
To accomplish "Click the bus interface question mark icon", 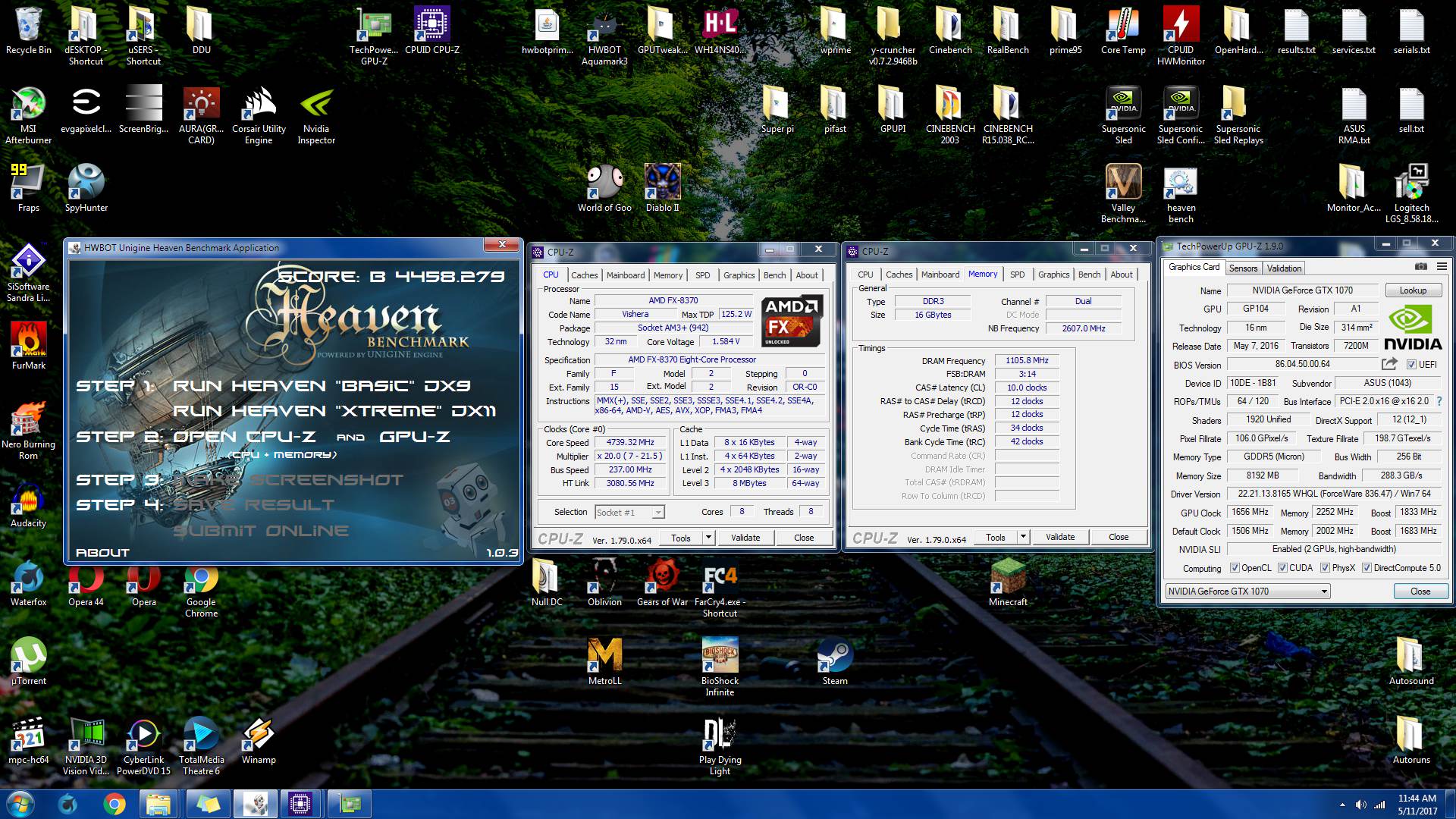I will pos(1439,401).
